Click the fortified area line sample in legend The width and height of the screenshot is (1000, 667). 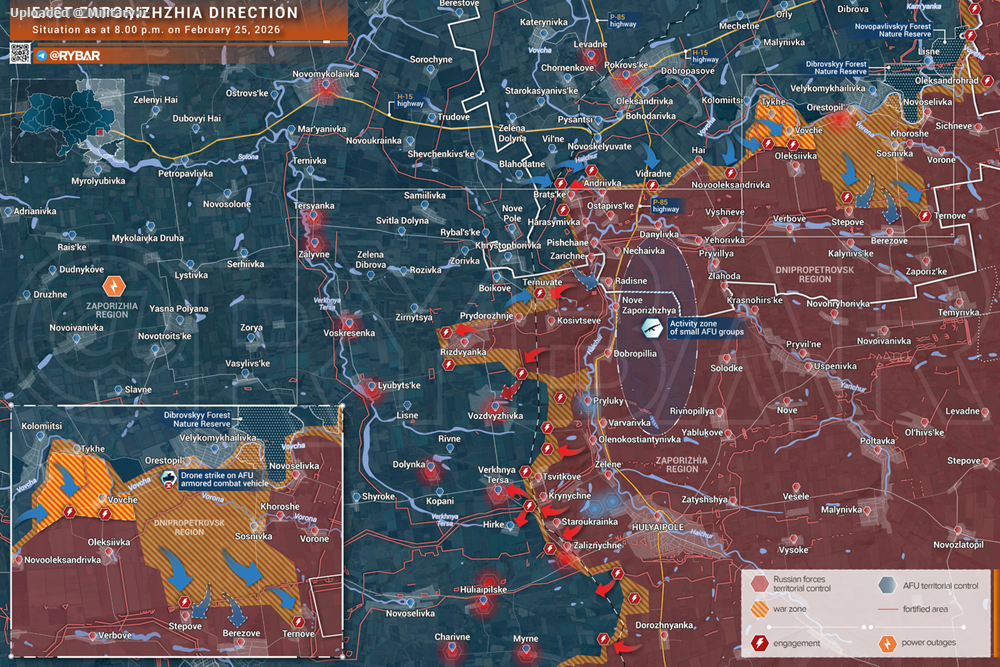coord(888,610)
